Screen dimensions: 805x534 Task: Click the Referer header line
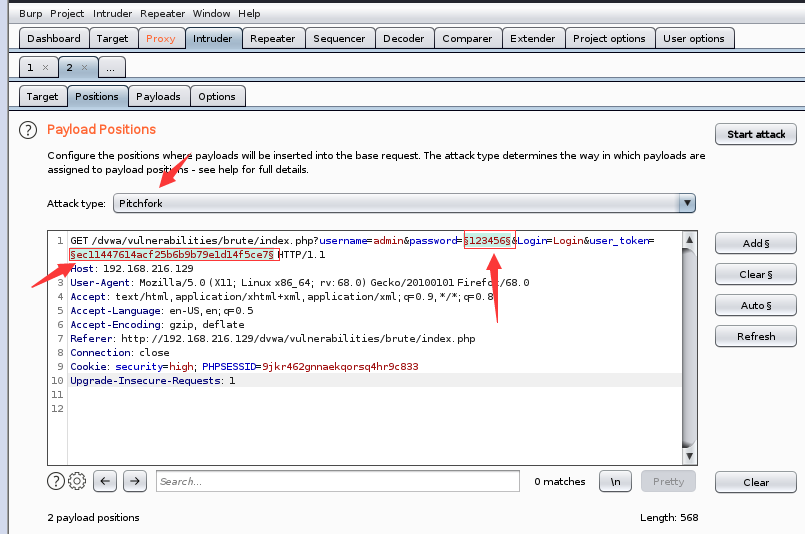click(x=273, y=339)
